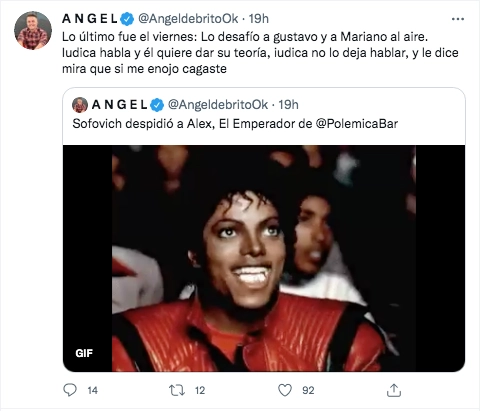The width and height of the screenshot is (482, 411).
Task: Click the 19h timestamp of main tweet
Action: (259, 19)
